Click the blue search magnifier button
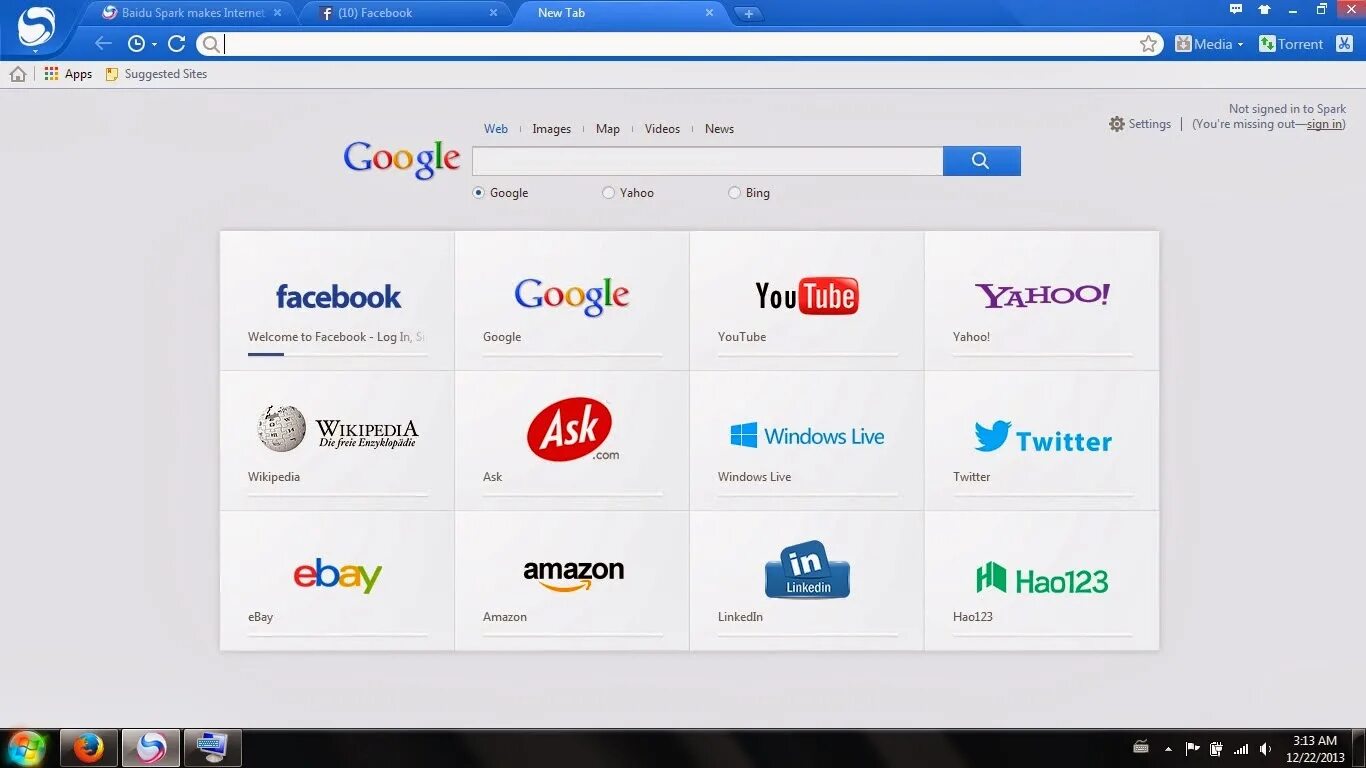Viewport: 1366px width, 768px height. click(x=982, y=161)
